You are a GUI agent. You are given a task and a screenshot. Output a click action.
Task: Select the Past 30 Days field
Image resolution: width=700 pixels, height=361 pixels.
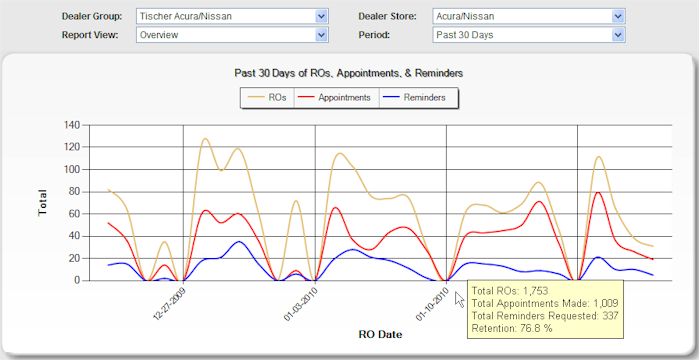click(x=529, y=35)
